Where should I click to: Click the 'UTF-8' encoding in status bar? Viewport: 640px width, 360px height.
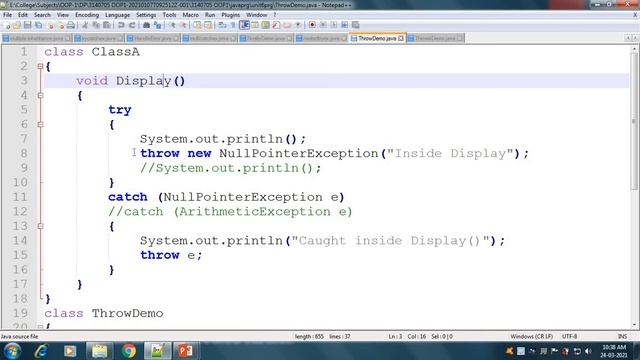tap(569, 336)
